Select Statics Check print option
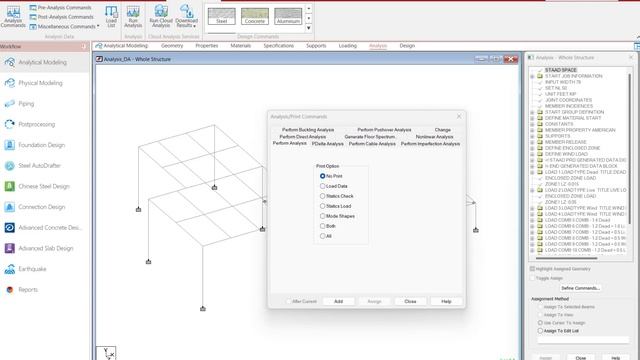The width and height of the screenshot is (640, 360). click(x=322, y=196)
